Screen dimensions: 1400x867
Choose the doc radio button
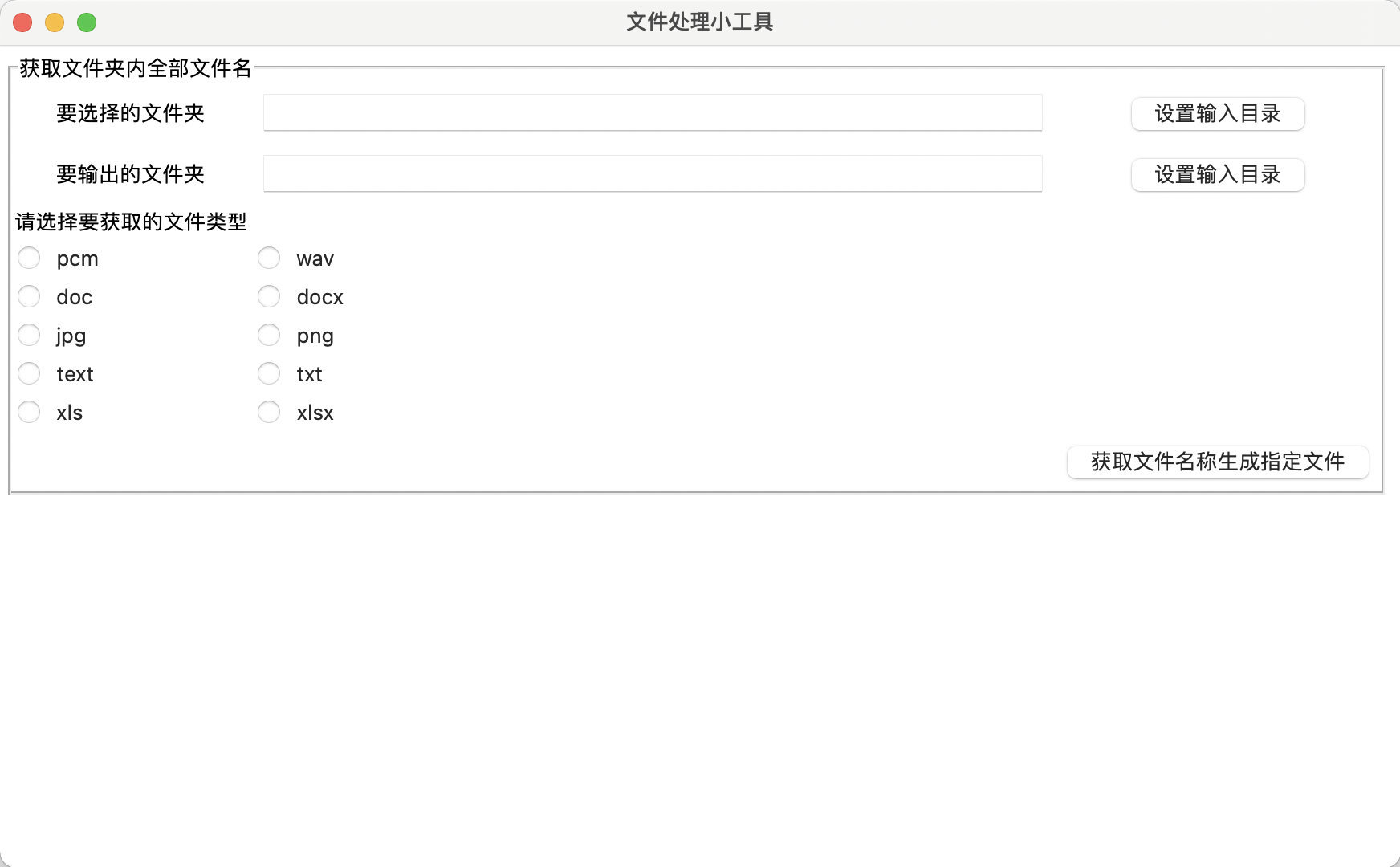[x=29, y=296]
